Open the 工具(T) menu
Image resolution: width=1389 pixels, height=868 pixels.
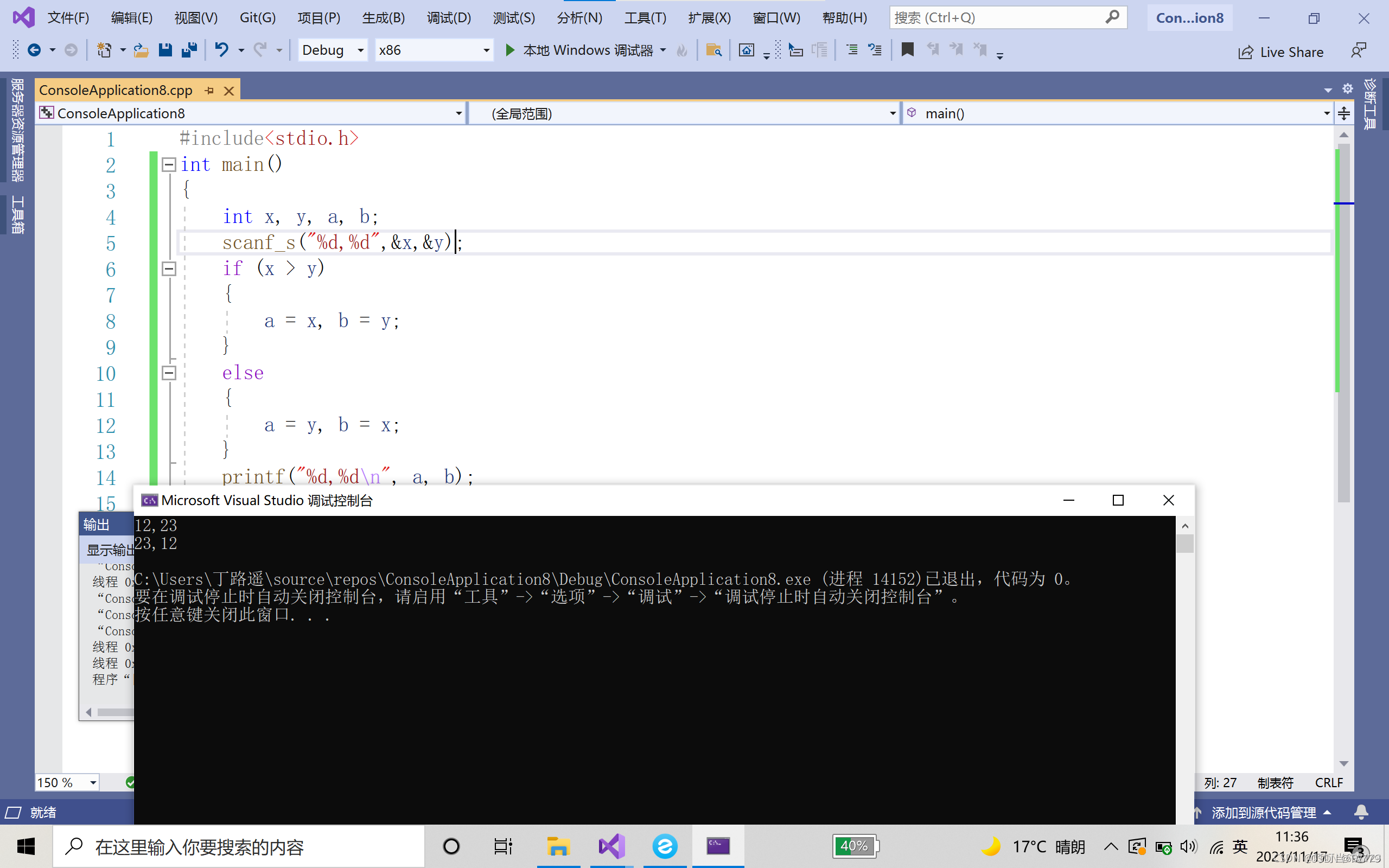(645, 18)
